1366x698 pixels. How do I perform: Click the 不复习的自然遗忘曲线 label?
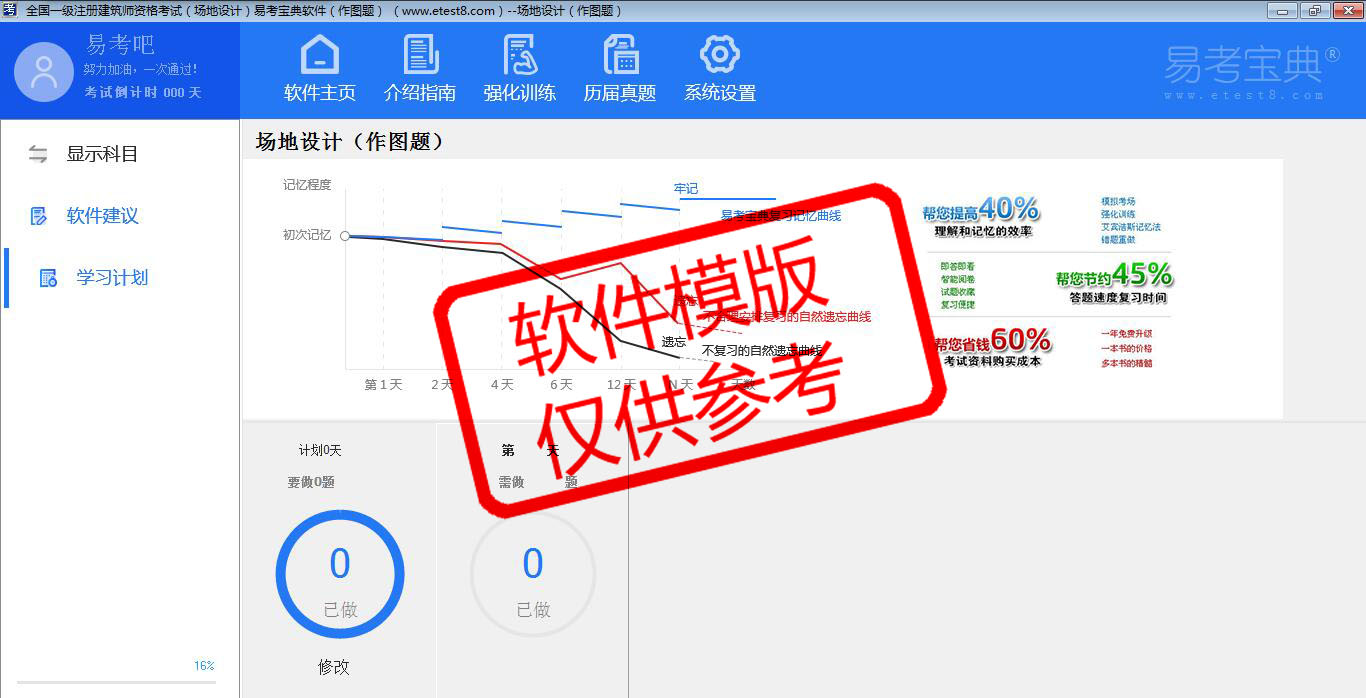coord(762,351)
